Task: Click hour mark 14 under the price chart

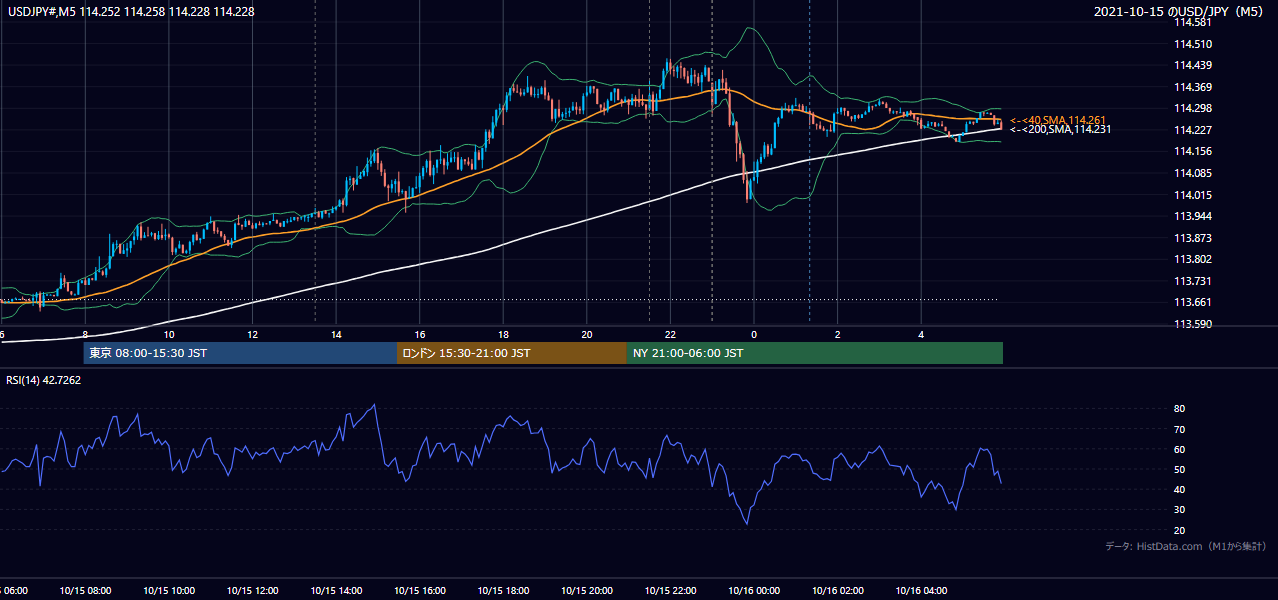Action: 336,335
